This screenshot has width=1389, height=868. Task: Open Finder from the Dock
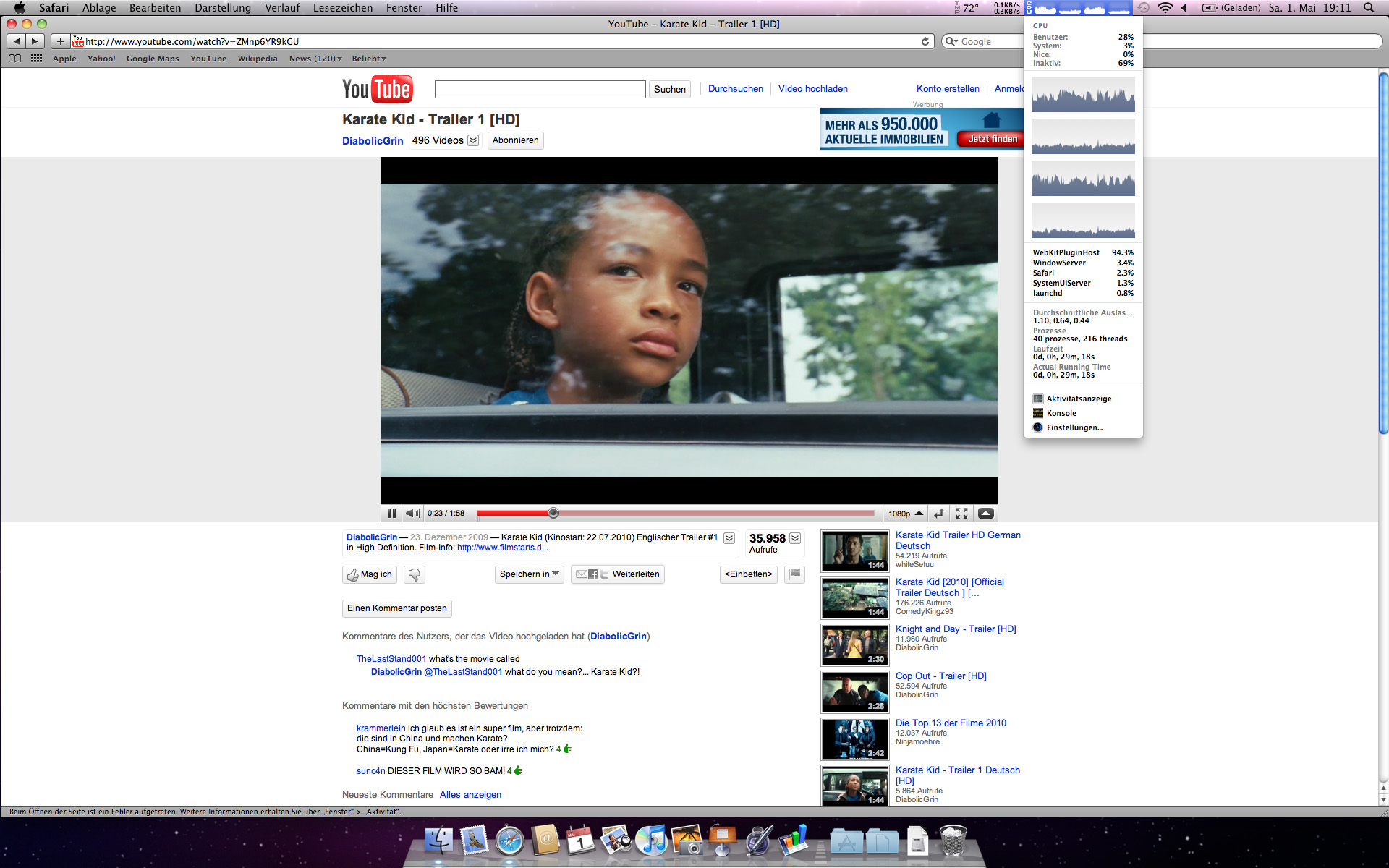click(438, 841)
